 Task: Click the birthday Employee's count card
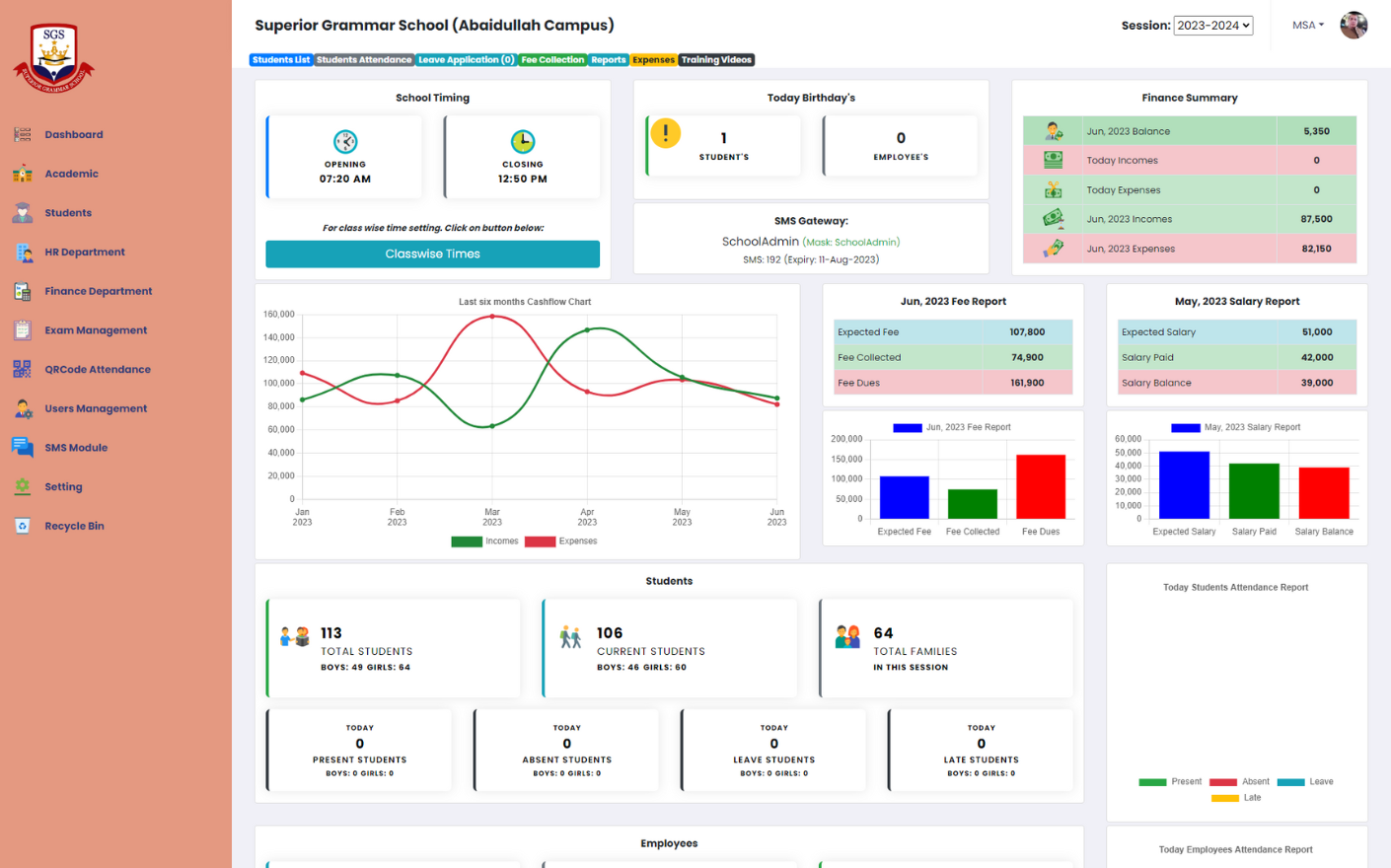coord(901,146)
